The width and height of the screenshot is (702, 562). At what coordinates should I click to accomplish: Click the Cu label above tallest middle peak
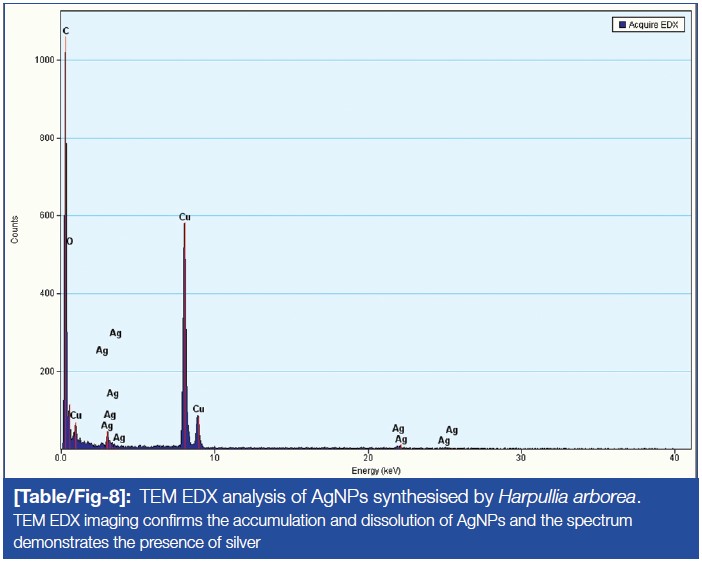(184, 217)
